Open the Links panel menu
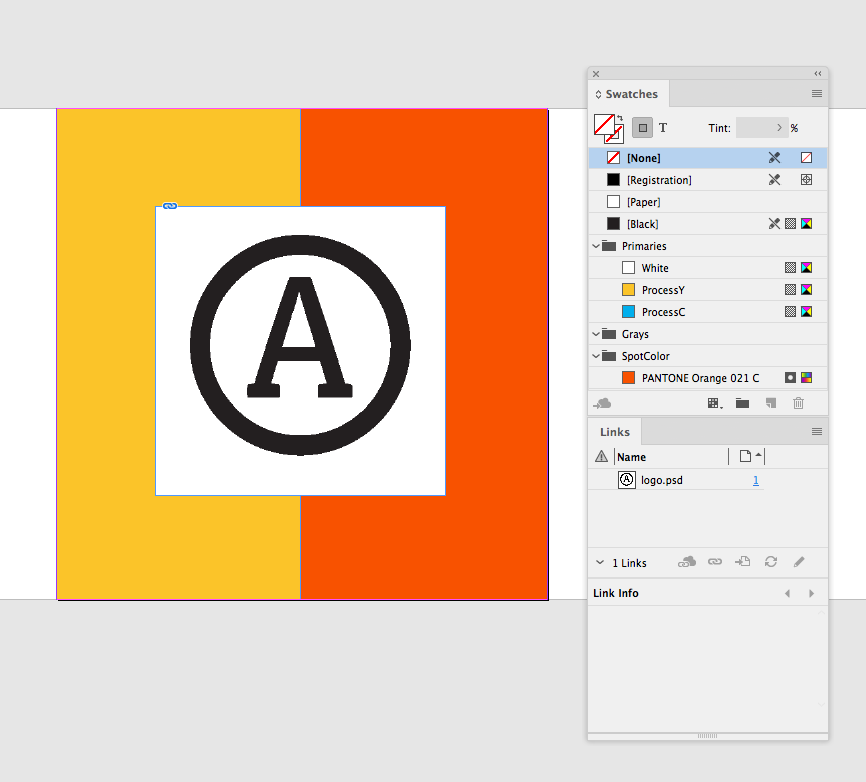This screenshot has height=782, width=866. 817,431
